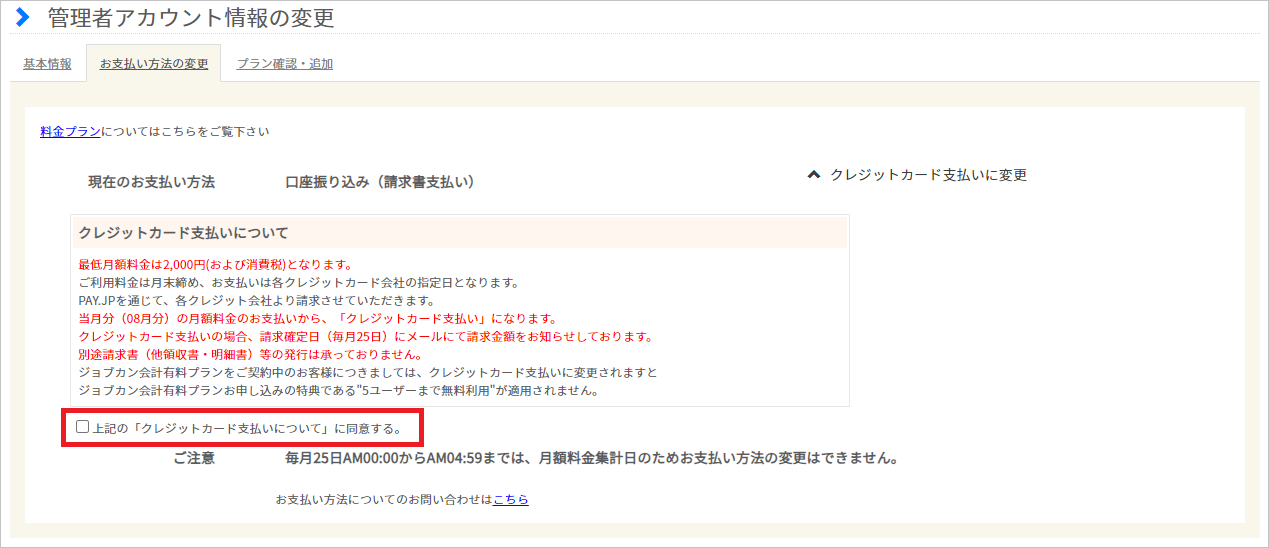Click the red 請求確定日（毎月25日） line
Screen dimensions: 1269x548
click(x=366, y=337)
